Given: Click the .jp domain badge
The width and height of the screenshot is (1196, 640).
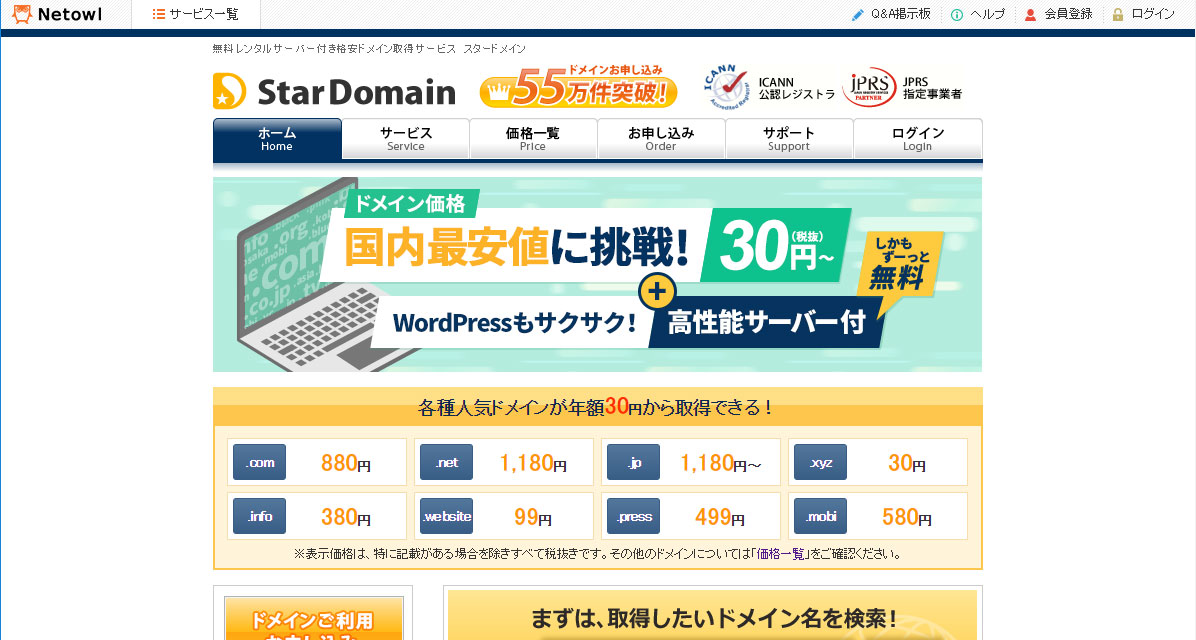Looking at the screenshot, I should pyautogui.click(x=633, y=462).
